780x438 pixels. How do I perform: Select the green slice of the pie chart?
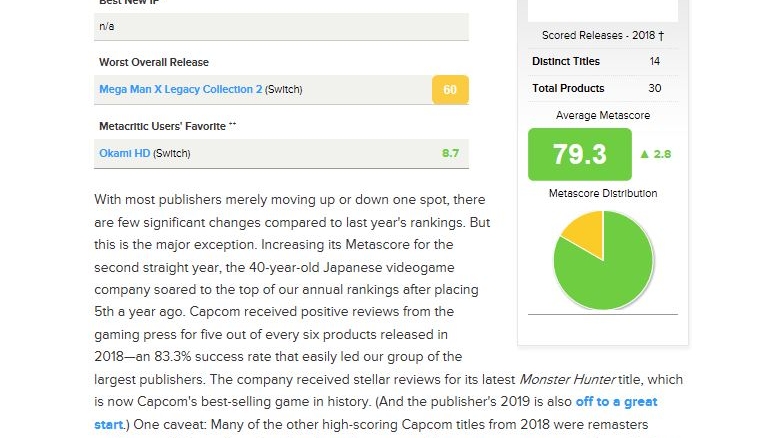point(610,270)
